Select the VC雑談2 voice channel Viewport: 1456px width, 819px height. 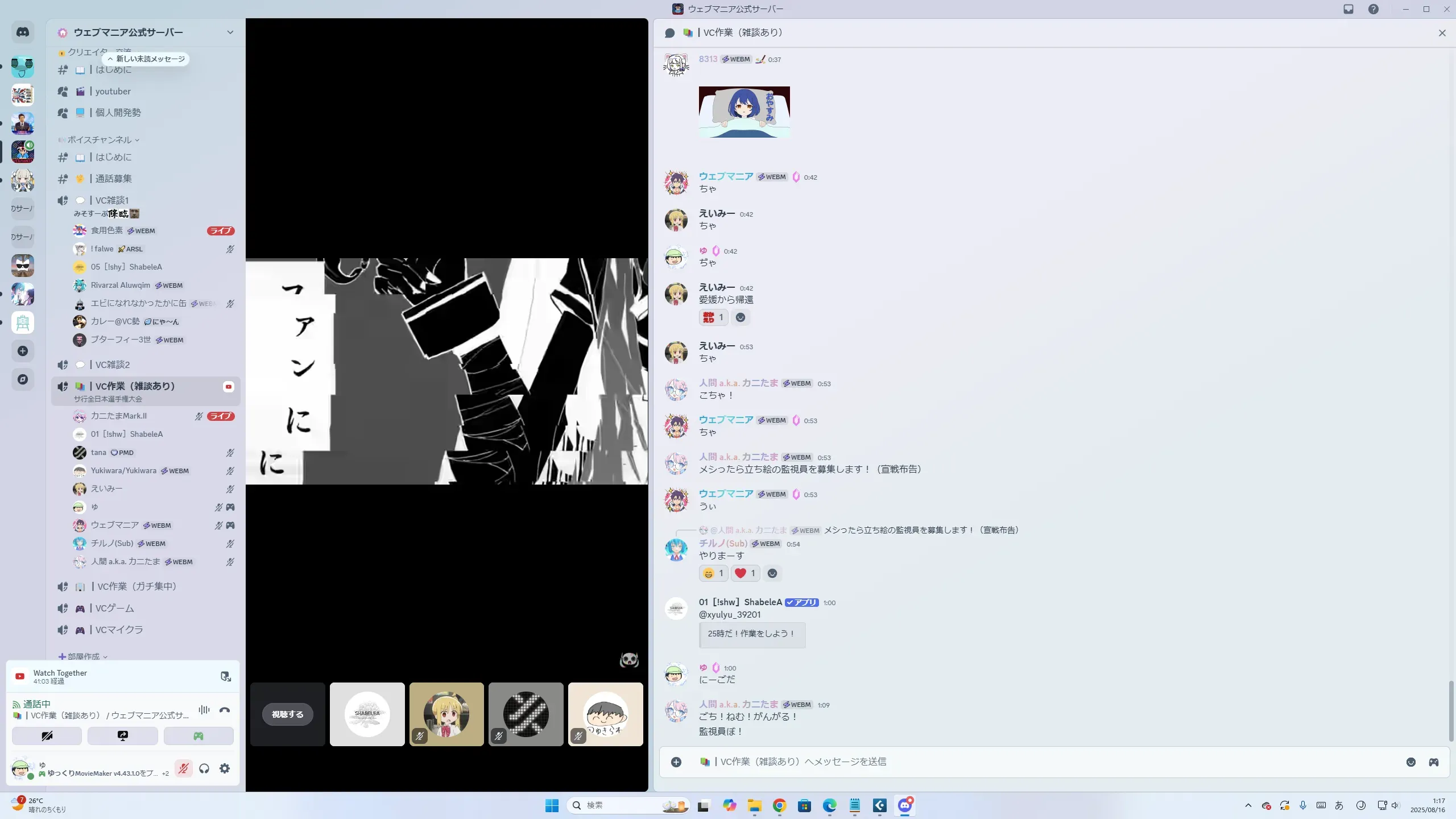[113, 365]
